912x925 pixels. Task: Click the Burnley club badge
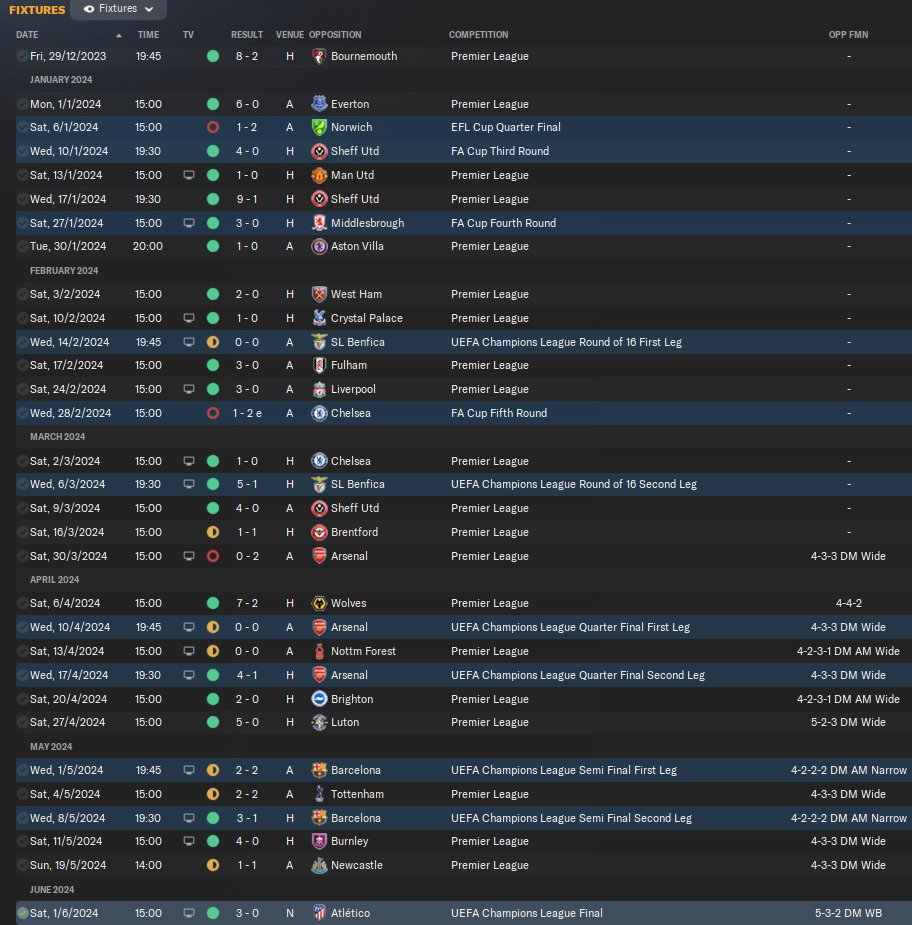pyautogui.click(x=319, y=841)
